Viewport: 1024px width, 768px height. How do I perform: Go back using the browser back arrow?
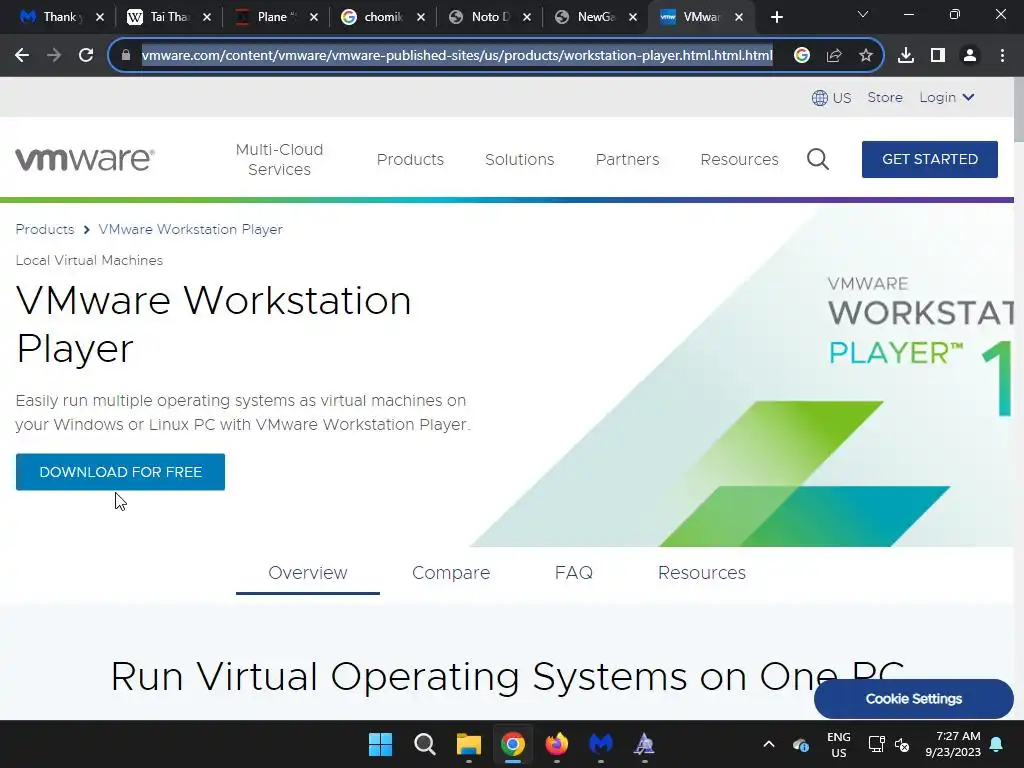click(x=22, y=56)
